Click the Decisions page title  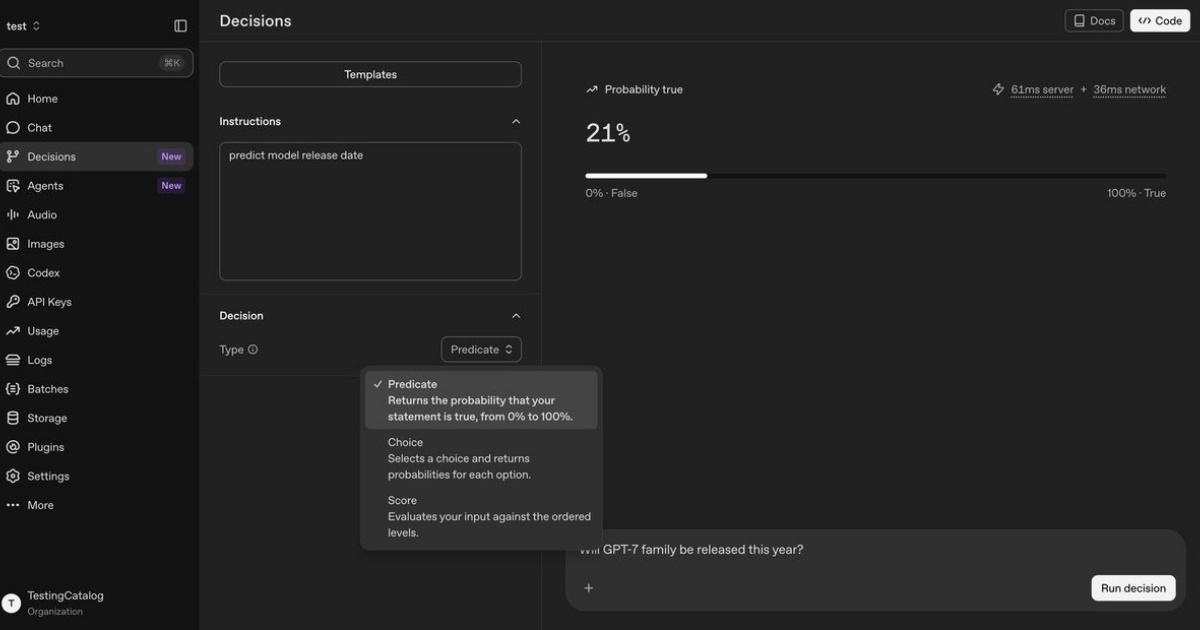[256, 21]
